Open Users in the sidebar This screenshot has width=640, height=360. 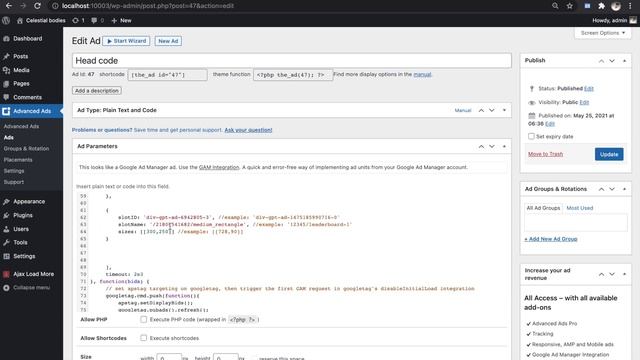click(21, 229)
